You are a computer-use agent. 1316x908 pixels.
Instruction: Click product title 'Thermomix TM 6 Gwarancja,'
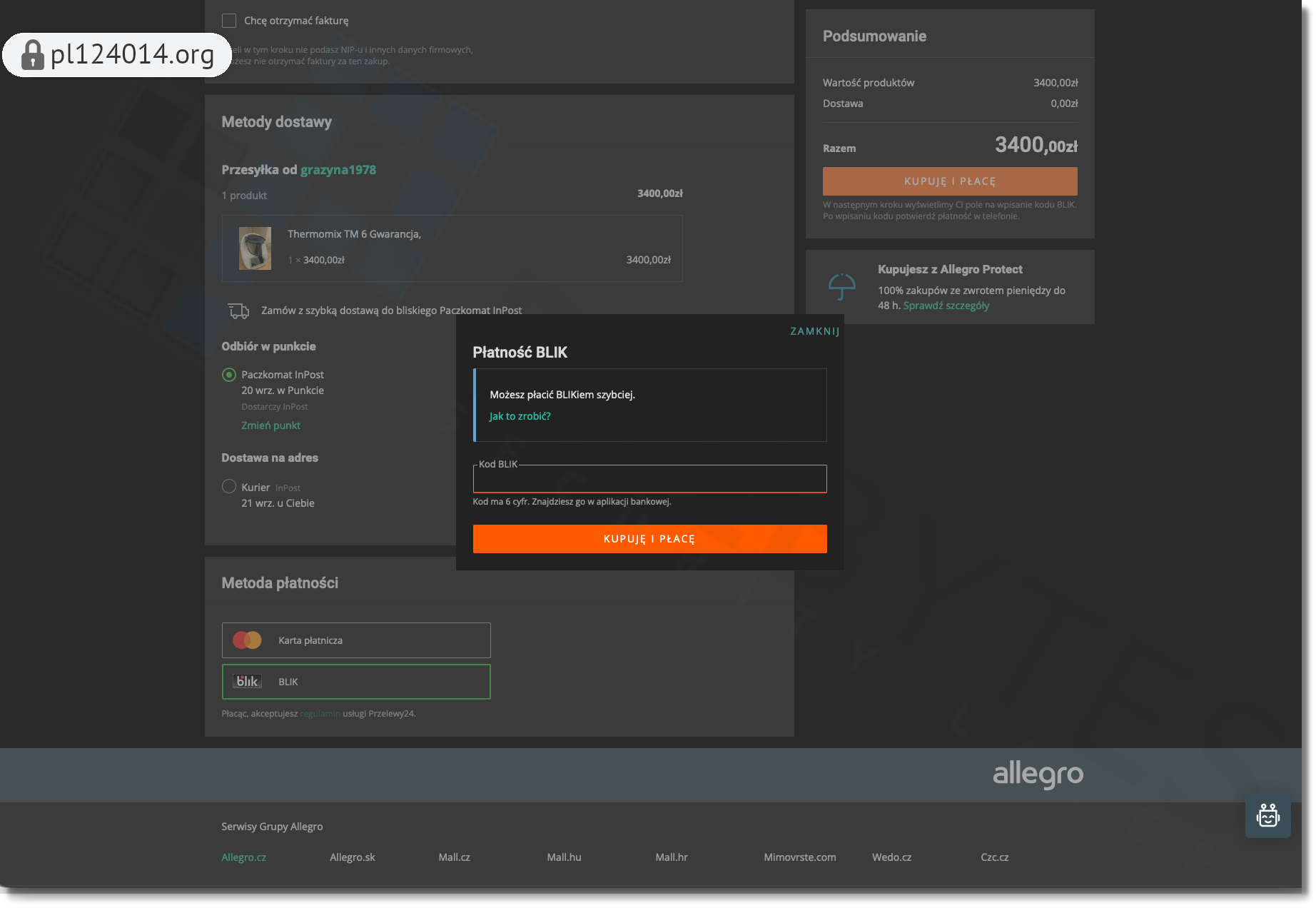tap(354, 234)
